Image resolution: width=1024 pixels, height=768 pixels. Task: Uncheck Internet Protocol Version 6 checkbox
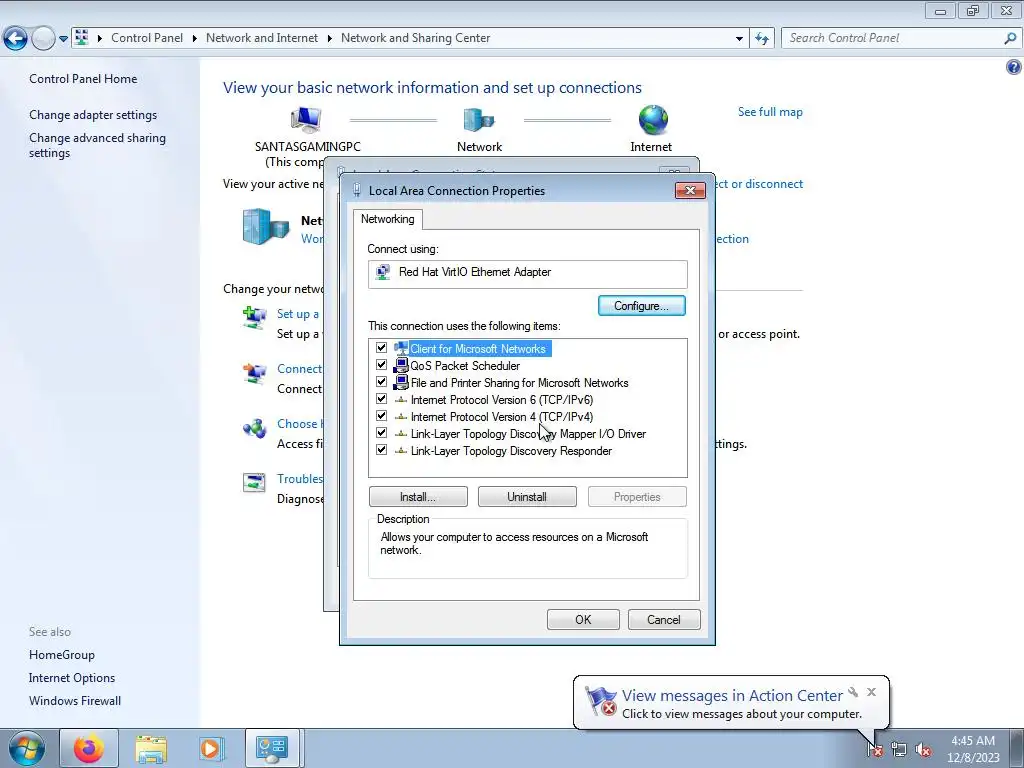tap(381, 399)
